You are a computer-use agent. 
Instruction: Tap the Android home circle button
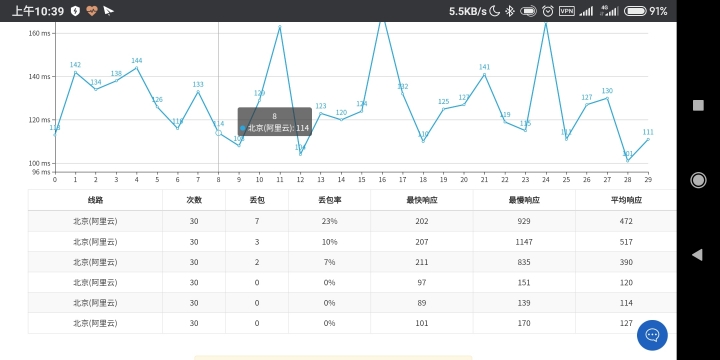point(698,180)
